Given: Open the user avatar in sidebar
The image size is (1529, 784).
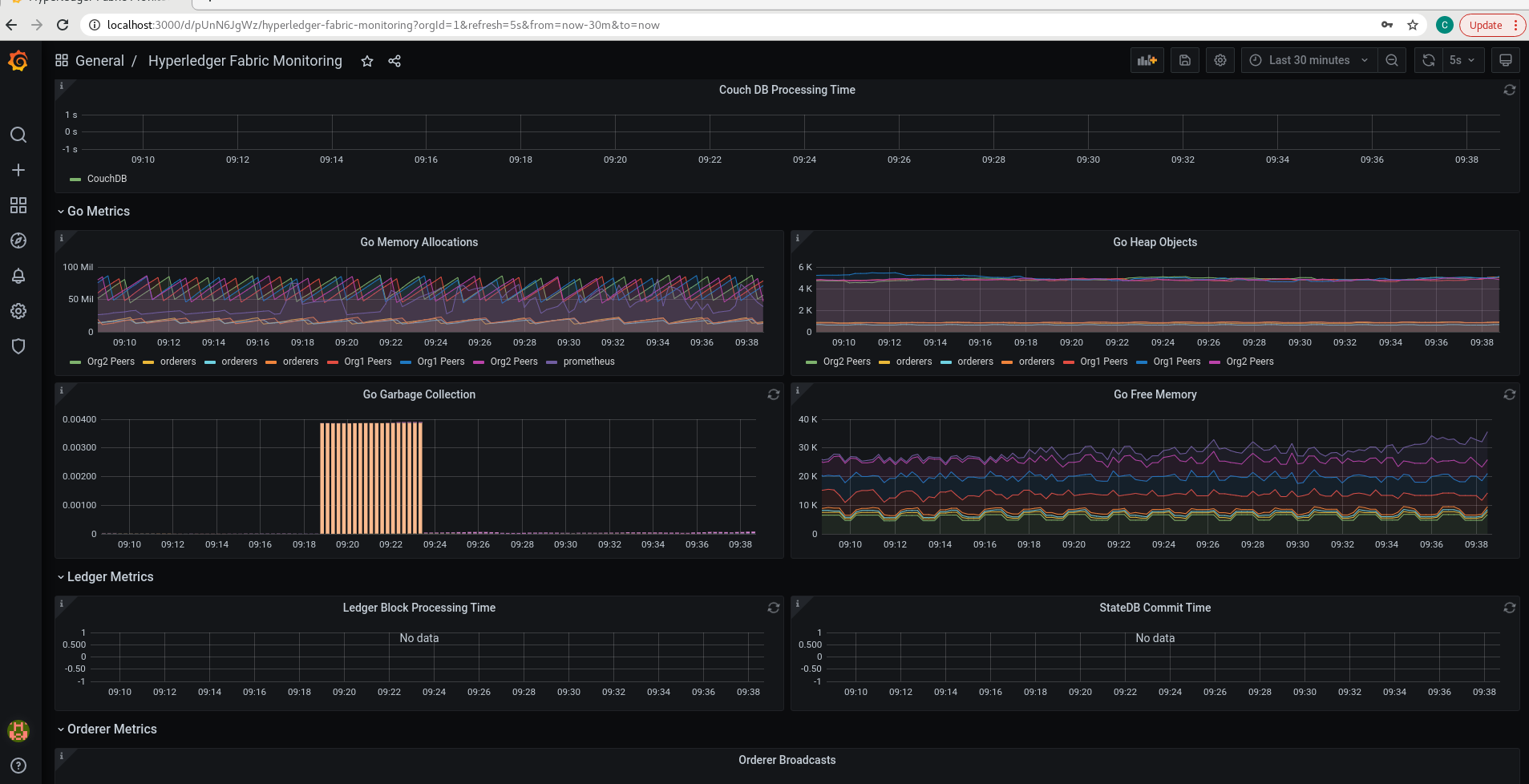Looking at the screenshot, I should (18, 730).
